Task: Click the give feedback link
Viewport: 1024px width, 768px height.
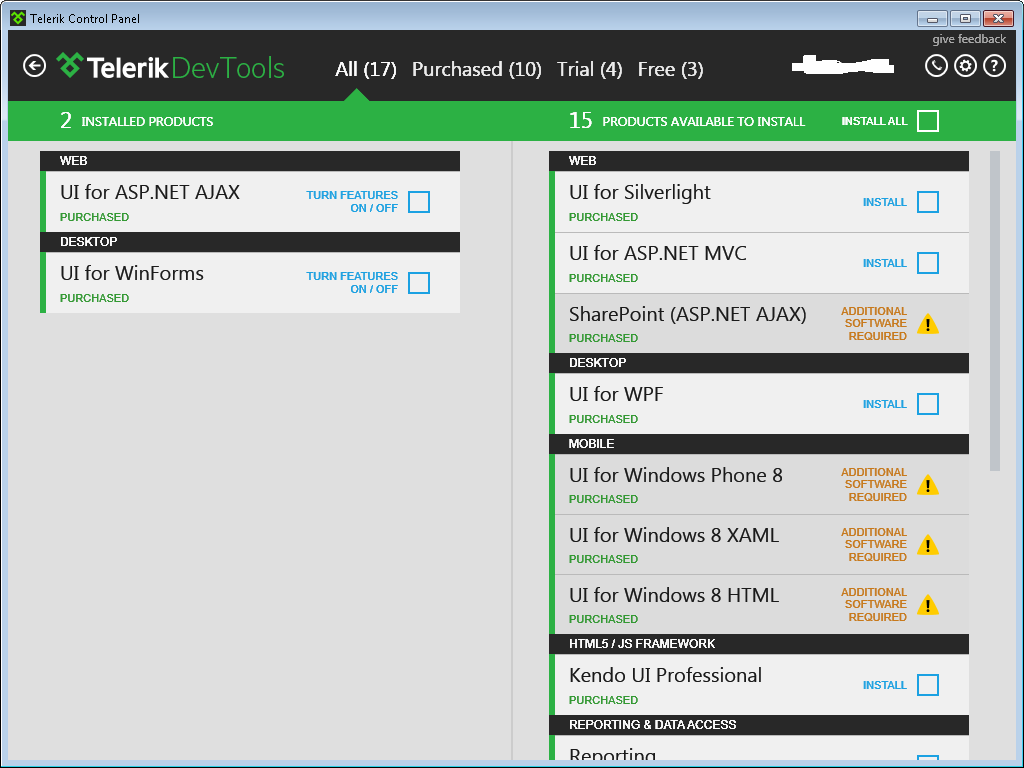Action: point(969,39)
